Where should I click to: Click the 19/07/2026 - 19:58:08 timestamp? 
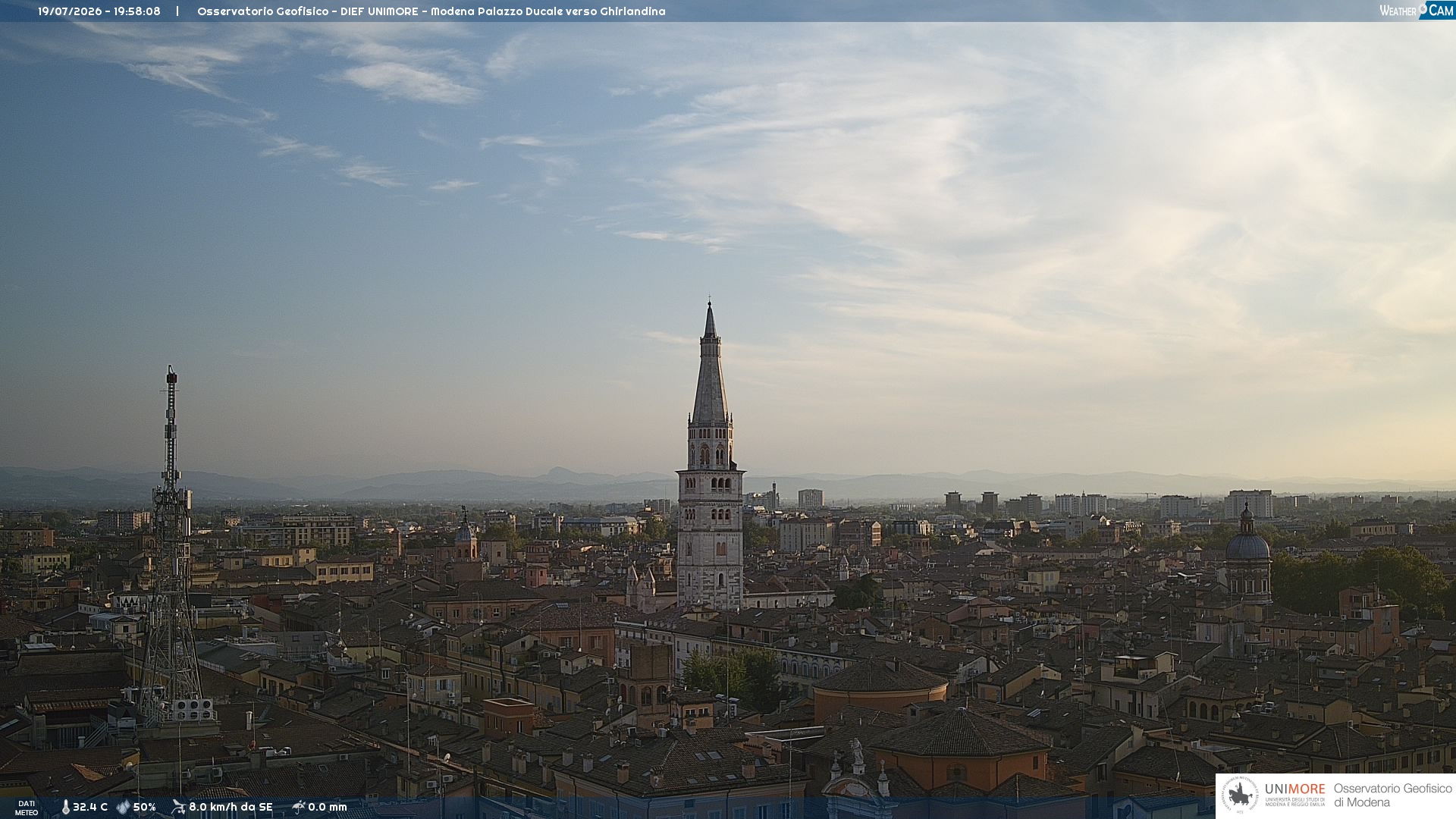pyautogui.click(x=99, y=11)
